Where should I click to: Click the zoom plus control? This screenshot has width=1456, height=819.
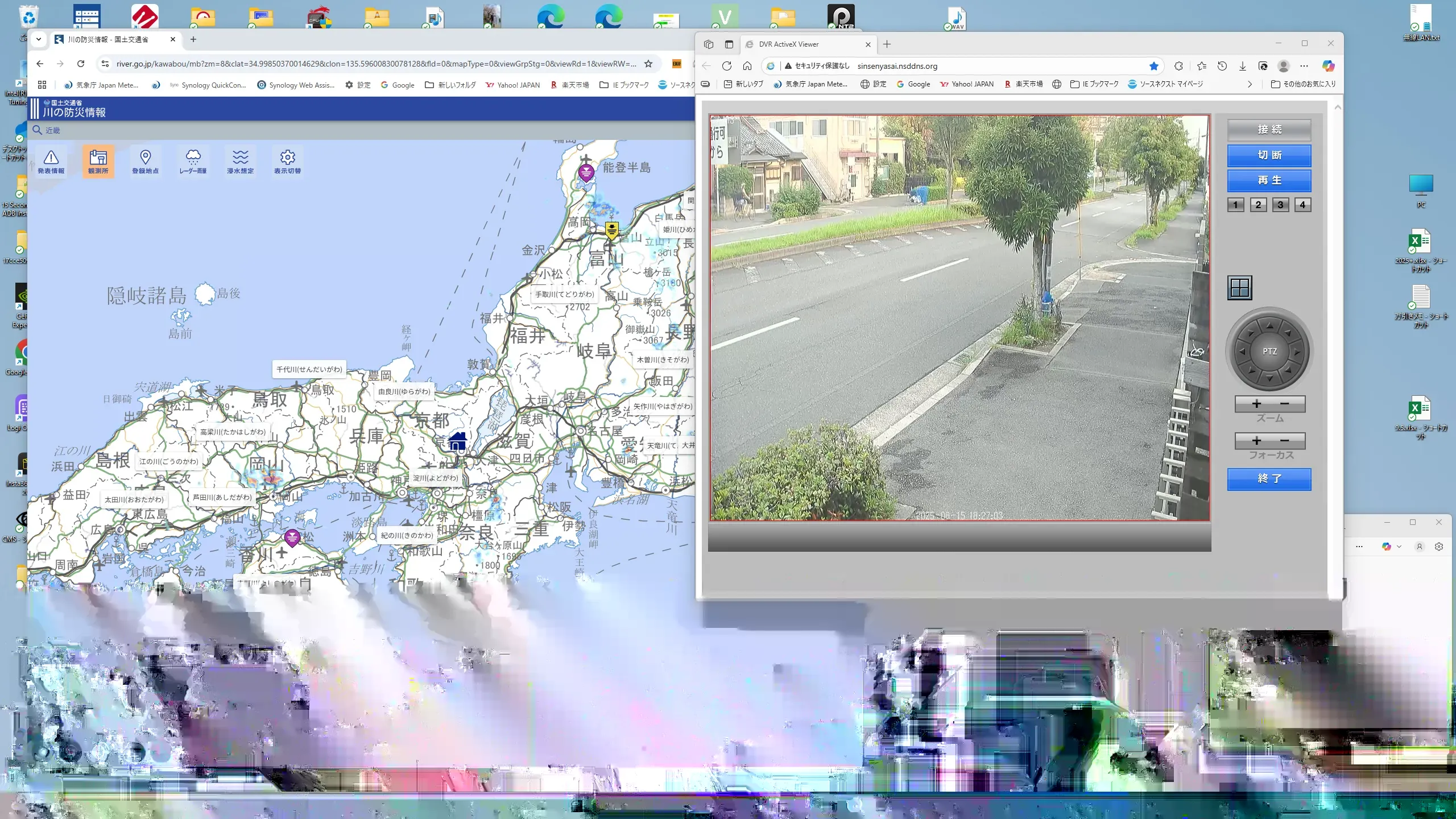(x=1256, y=404)
